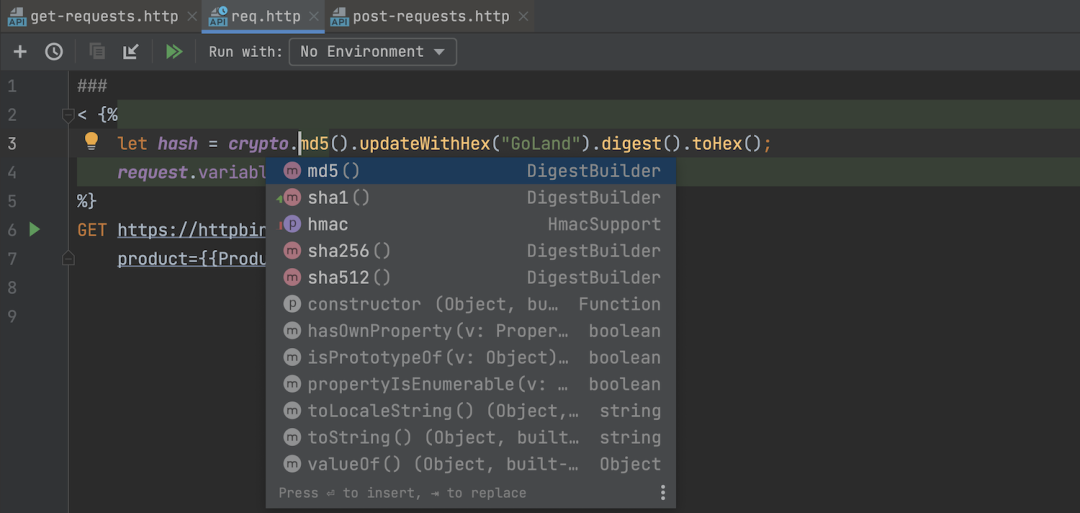Screen dimensions: 1080x513
Task: Click the copy icon in the toolbar
Action: point(97,52)
